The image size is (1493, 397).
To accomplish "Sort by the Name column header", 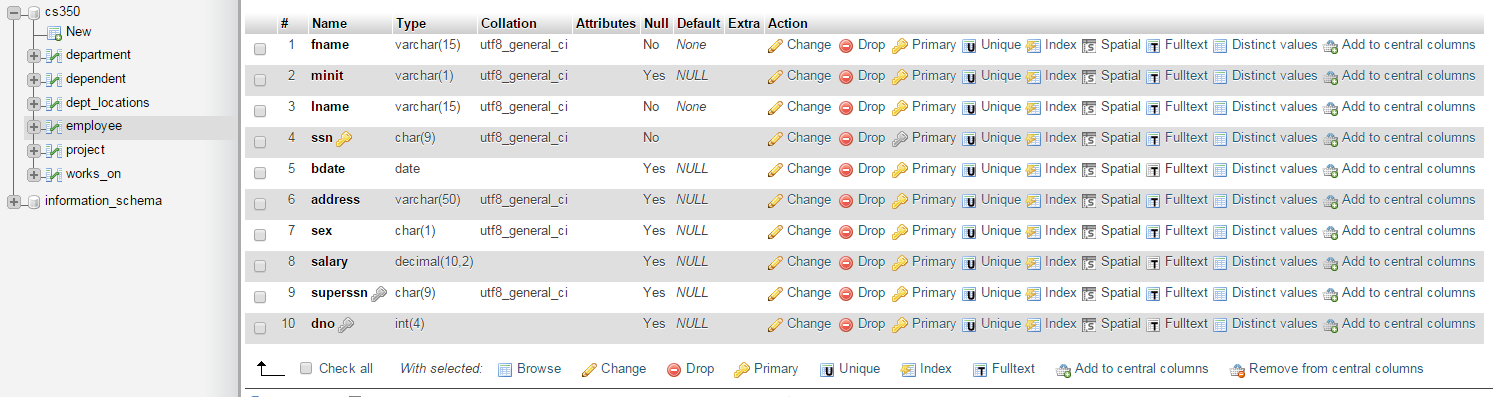I will tap(328, 23).
